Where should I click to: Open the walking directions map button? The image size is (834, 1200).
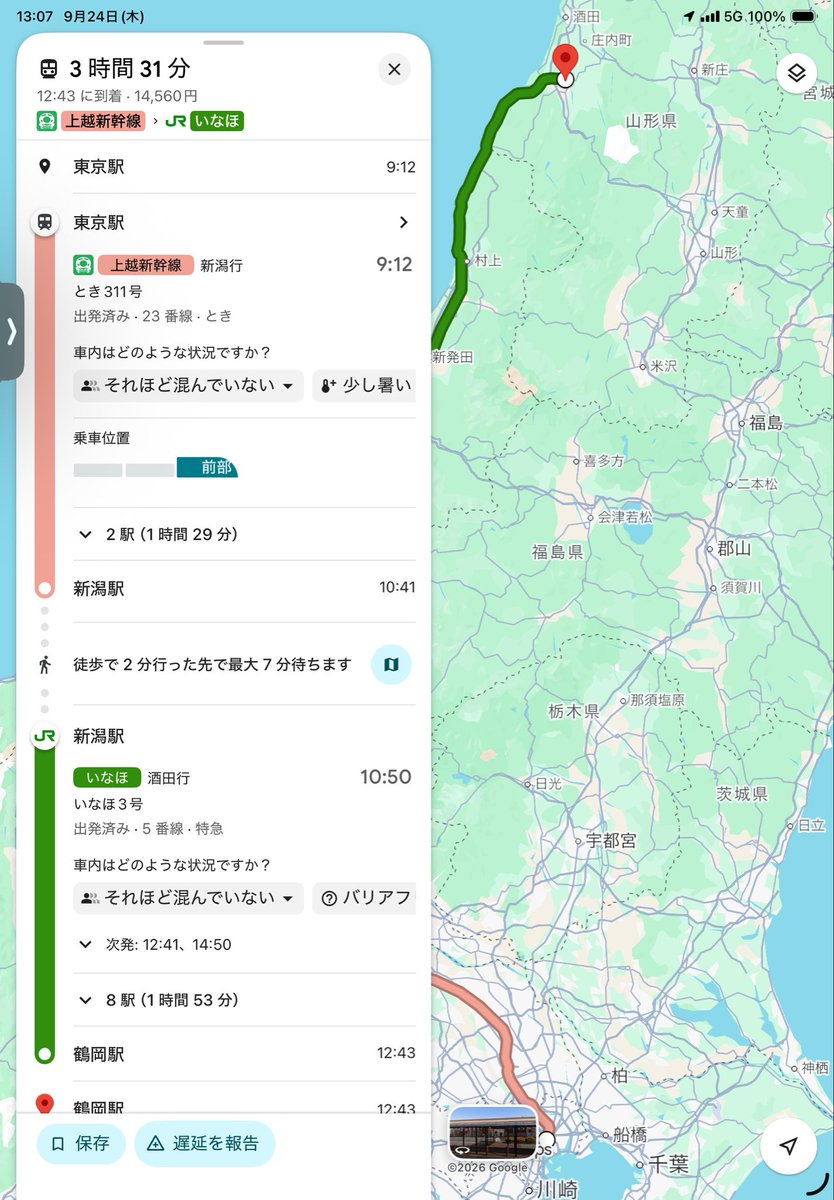tap(391, 664)
